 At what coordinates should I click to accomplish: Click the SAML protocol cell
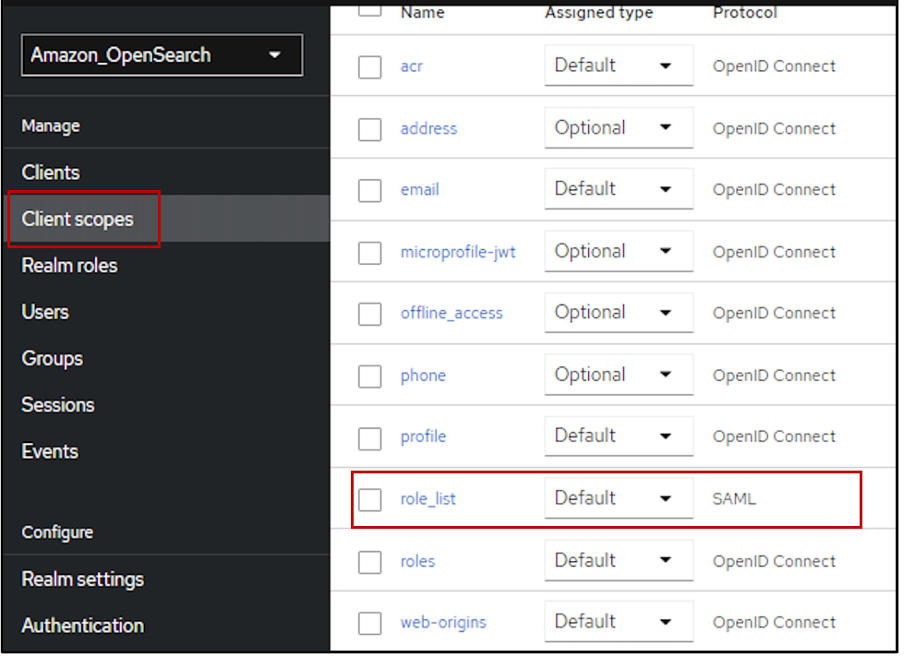point(734,499)
